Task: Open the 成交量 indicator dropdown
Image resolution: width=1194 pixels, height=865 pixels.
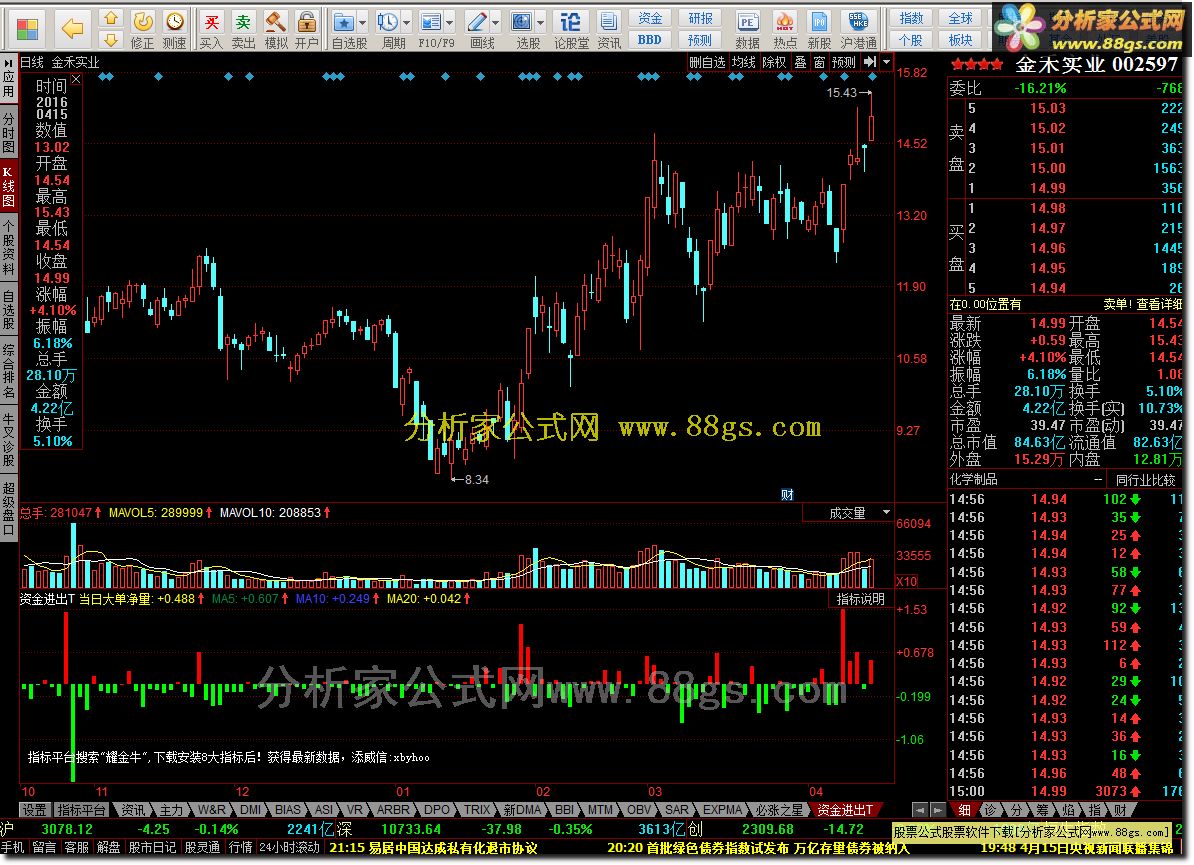Action: pos(886,512)
